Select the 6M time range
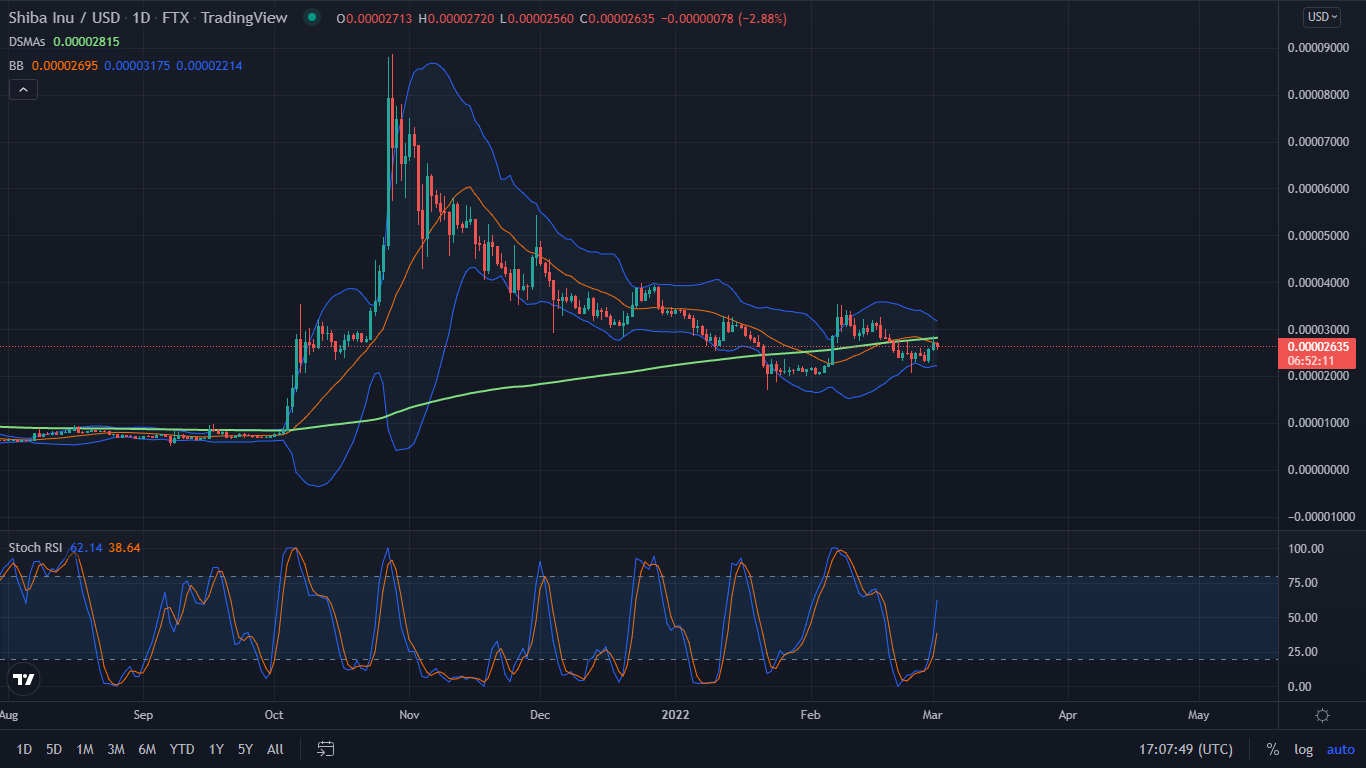 pos(147,749)
